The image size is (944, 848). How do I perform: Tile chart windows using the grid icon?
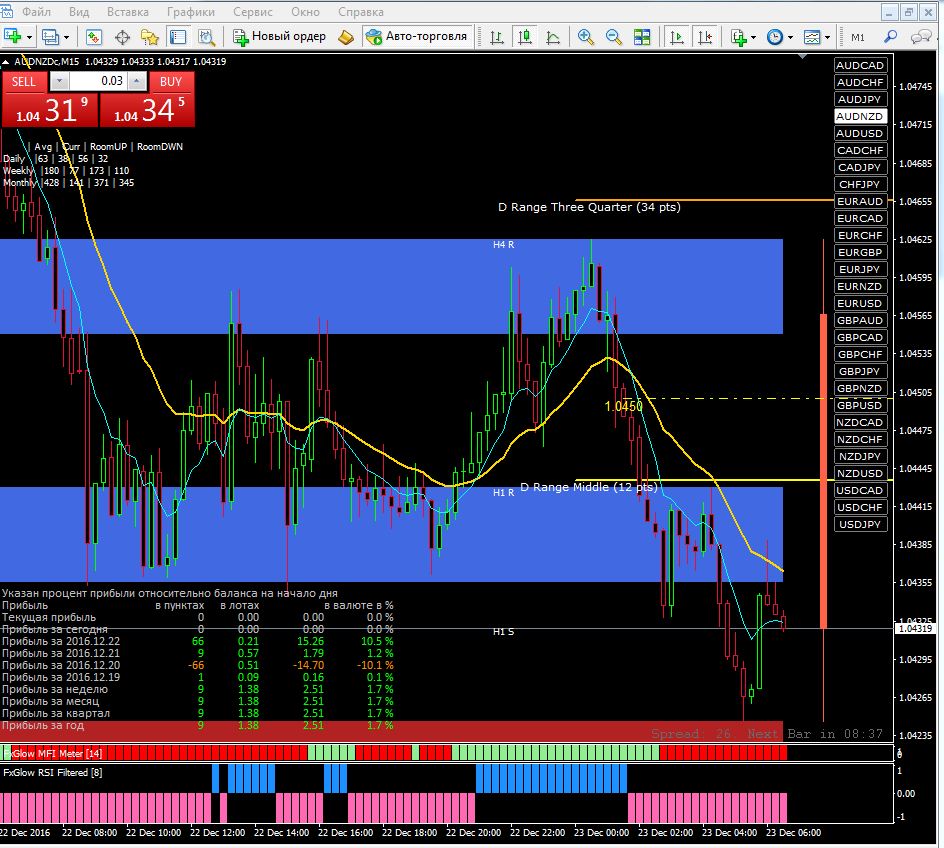[x=642, y=37]
